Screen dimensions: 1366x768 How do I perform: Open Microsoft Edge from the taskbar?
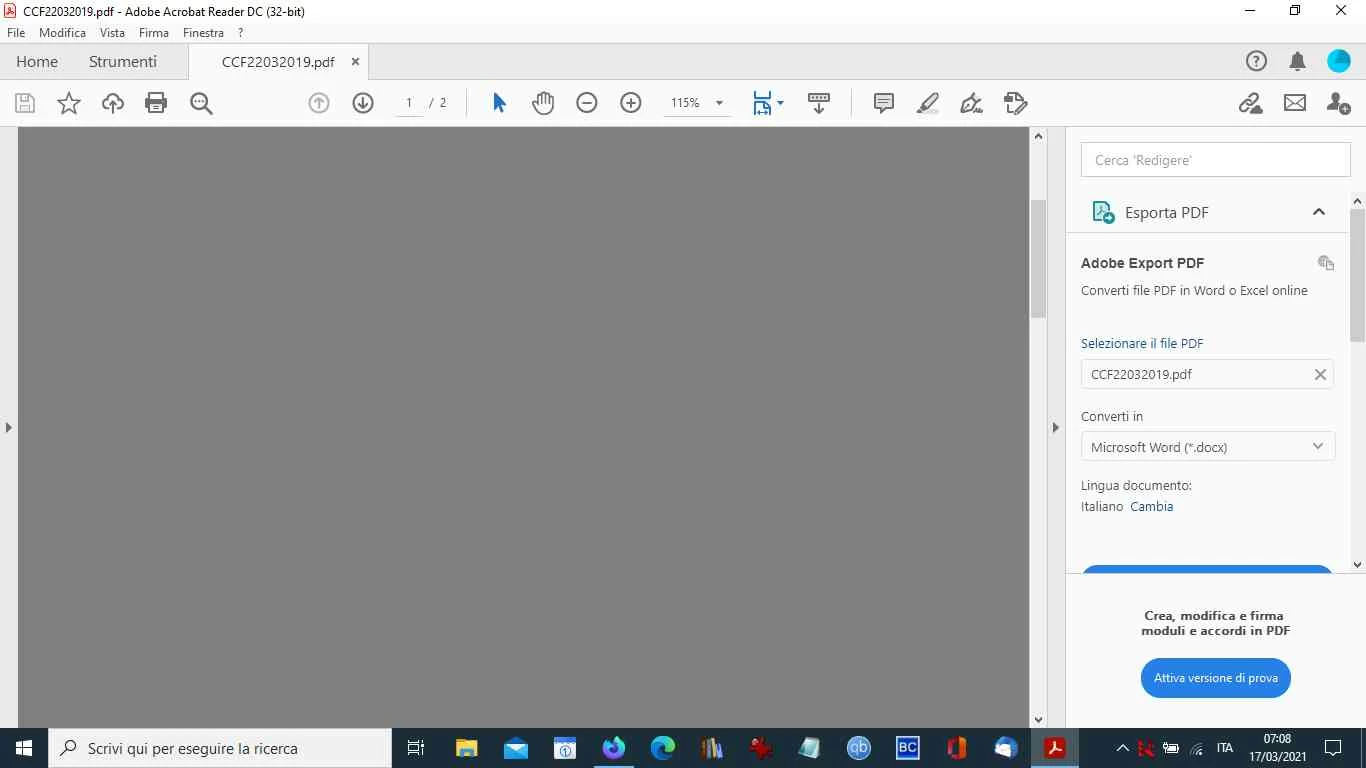(x=663, y=748)
